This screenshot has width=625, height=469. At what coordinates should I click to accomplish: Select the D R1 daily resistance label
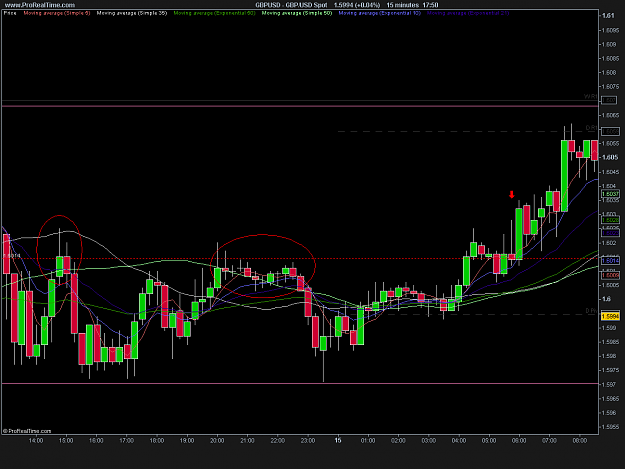[x=591, y=128]
